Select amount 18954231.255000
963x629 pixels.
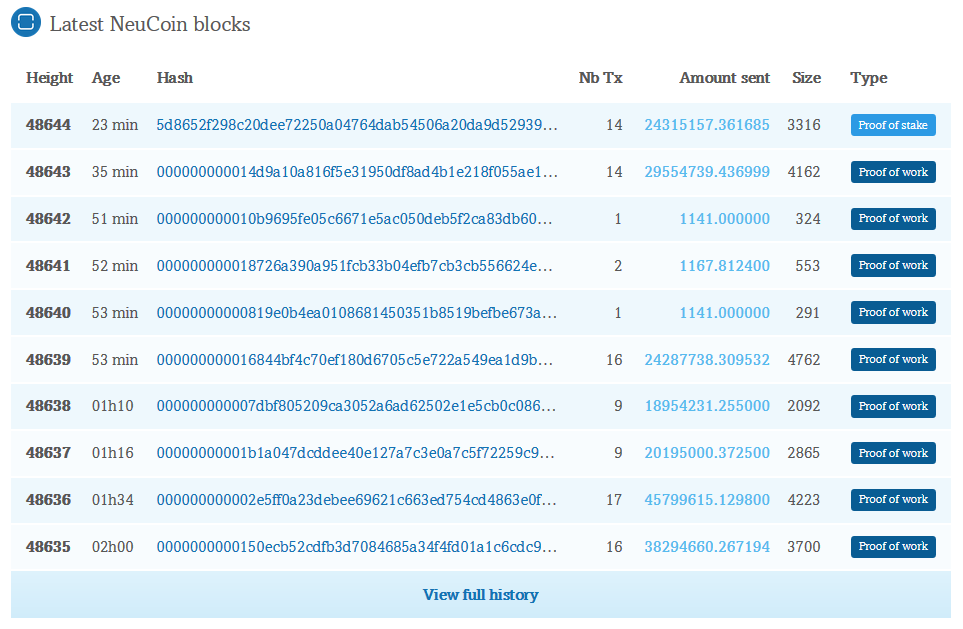(707, 406)
